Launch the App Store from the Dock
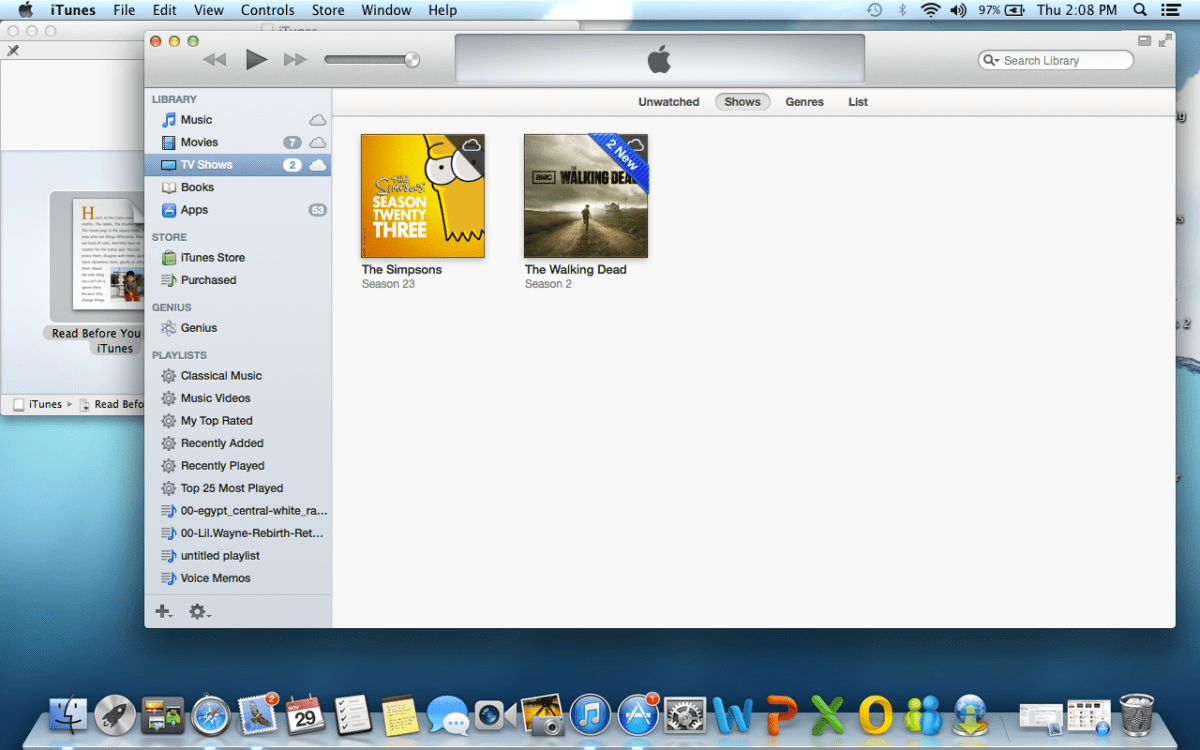The image size is (1200, 750). point(637,715)
